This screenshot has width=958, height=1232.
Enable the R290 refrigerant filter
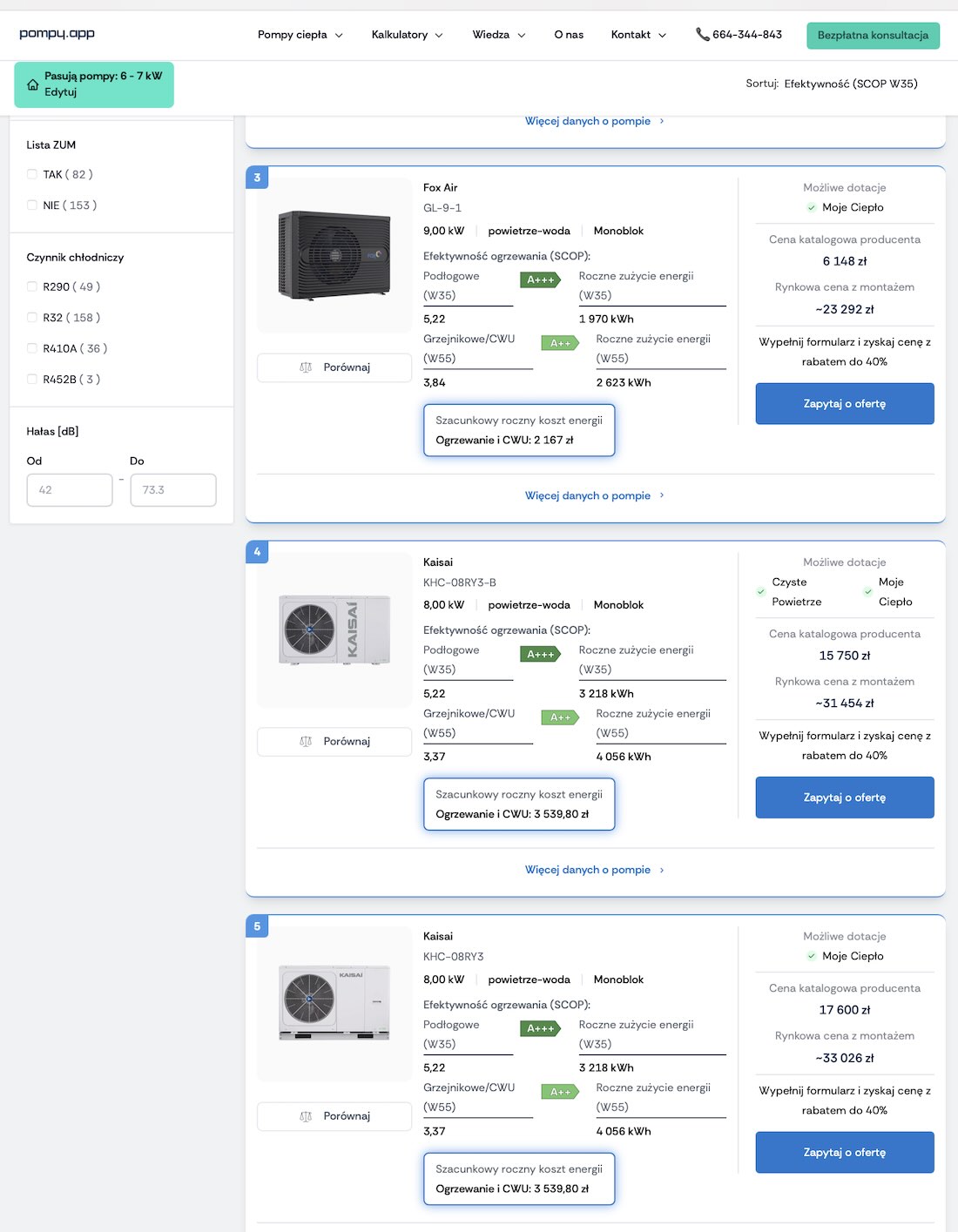point(32,287)
